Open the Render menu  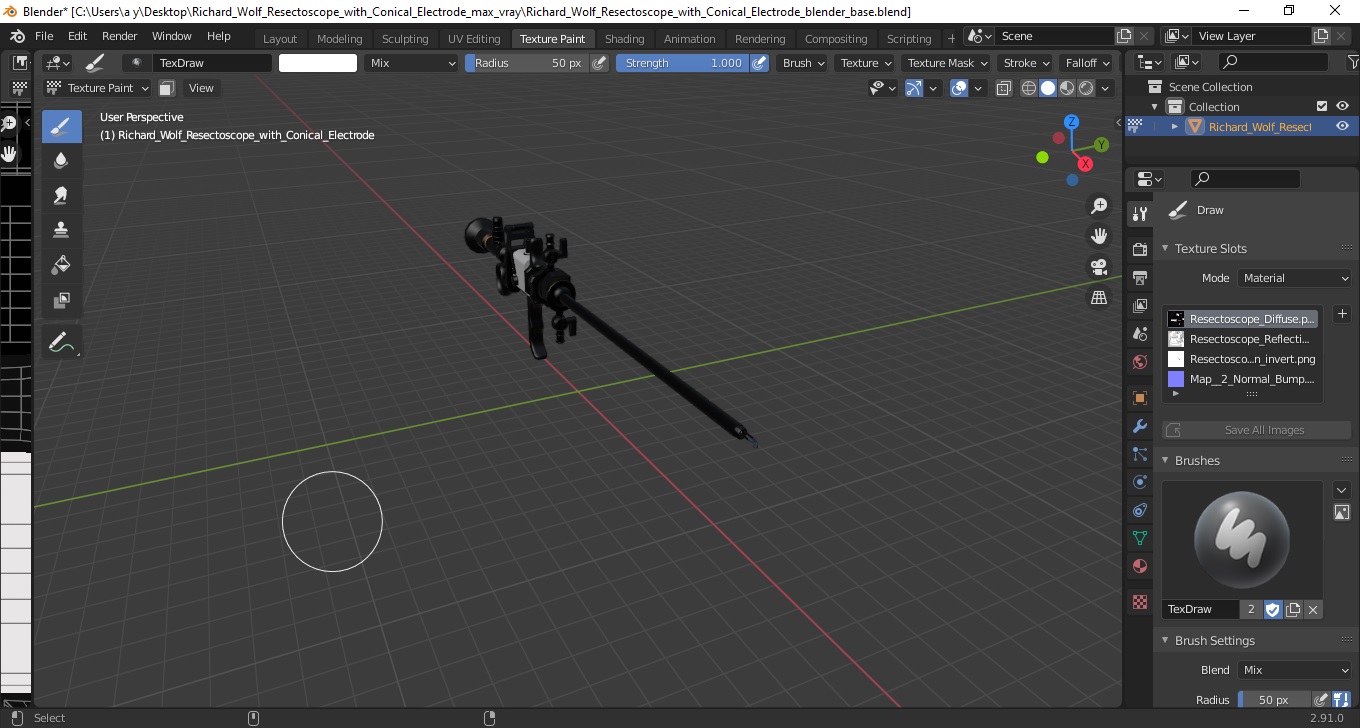119,36
